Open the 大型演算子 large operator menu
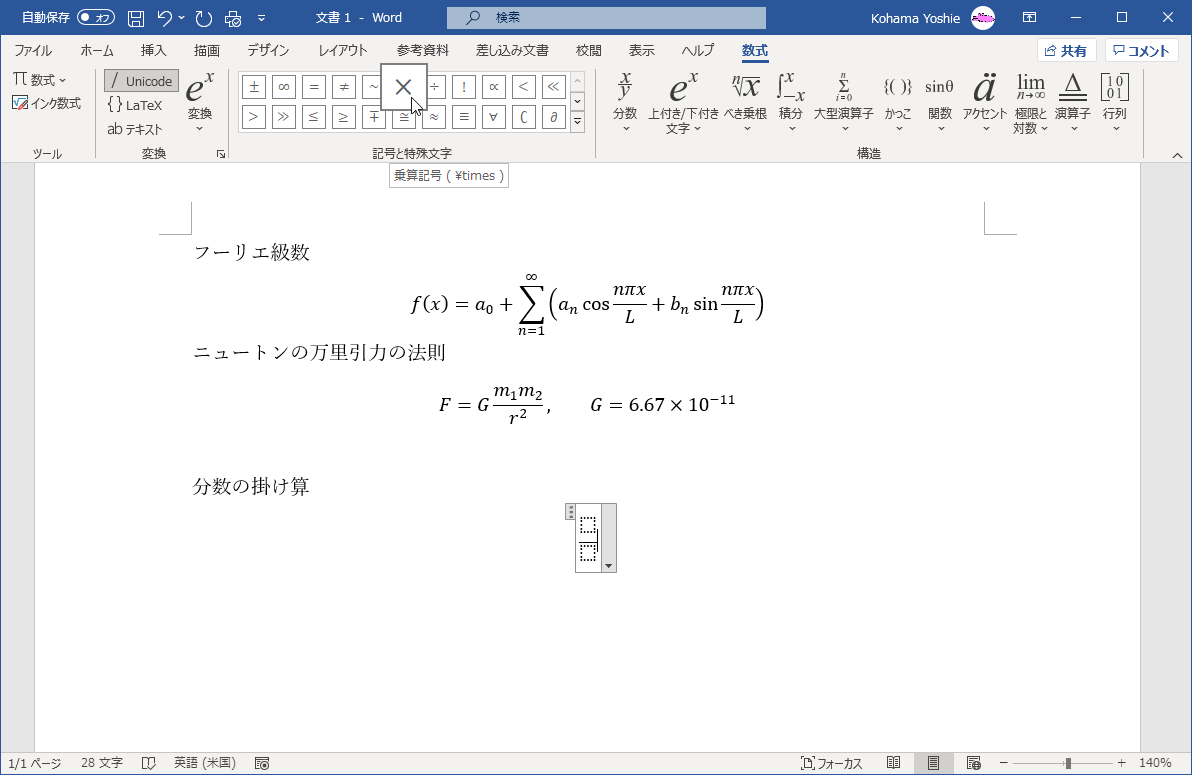This screenshot has height=775, width=1192. point(844,103)
